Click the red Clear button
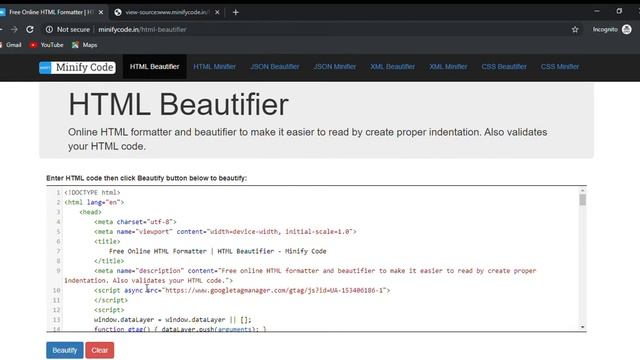 point(100,350)
